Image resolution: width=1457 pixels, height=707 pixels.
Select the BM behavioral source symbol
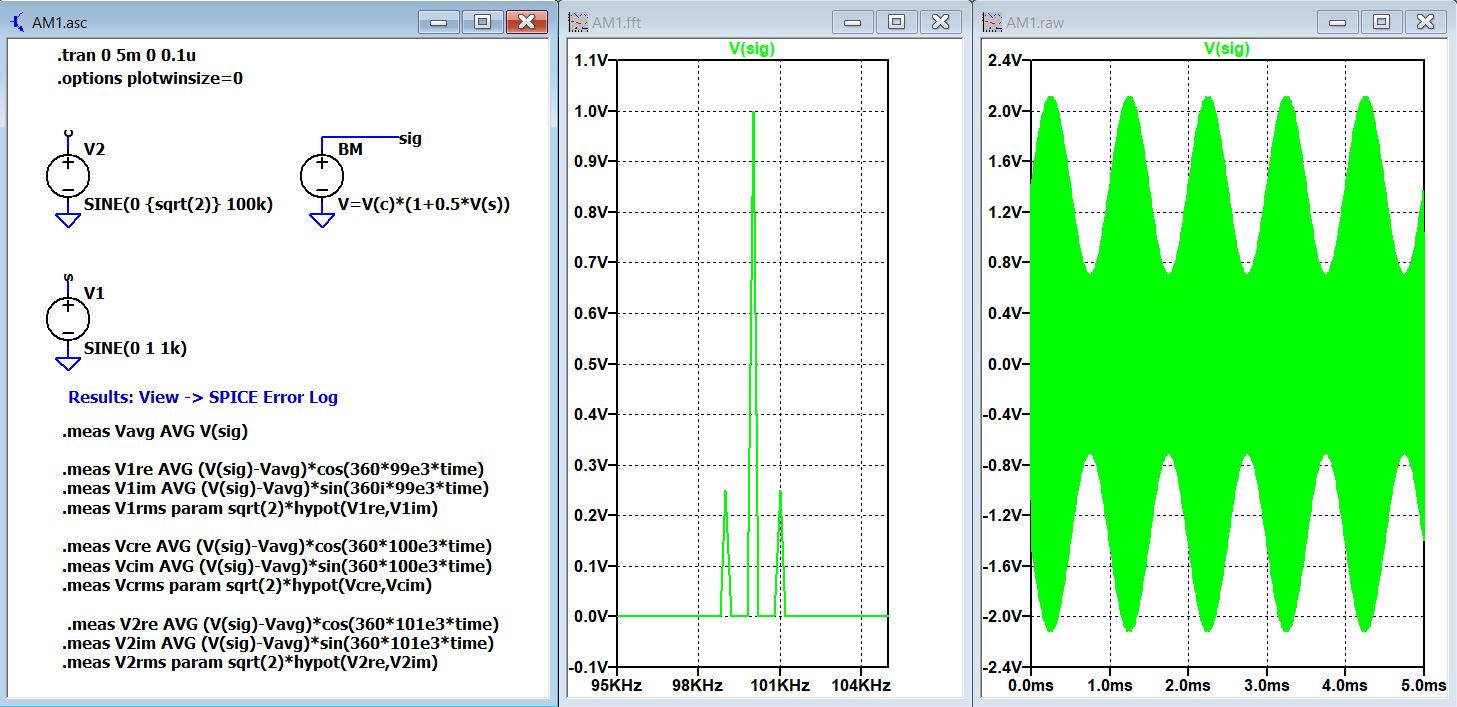322,176
